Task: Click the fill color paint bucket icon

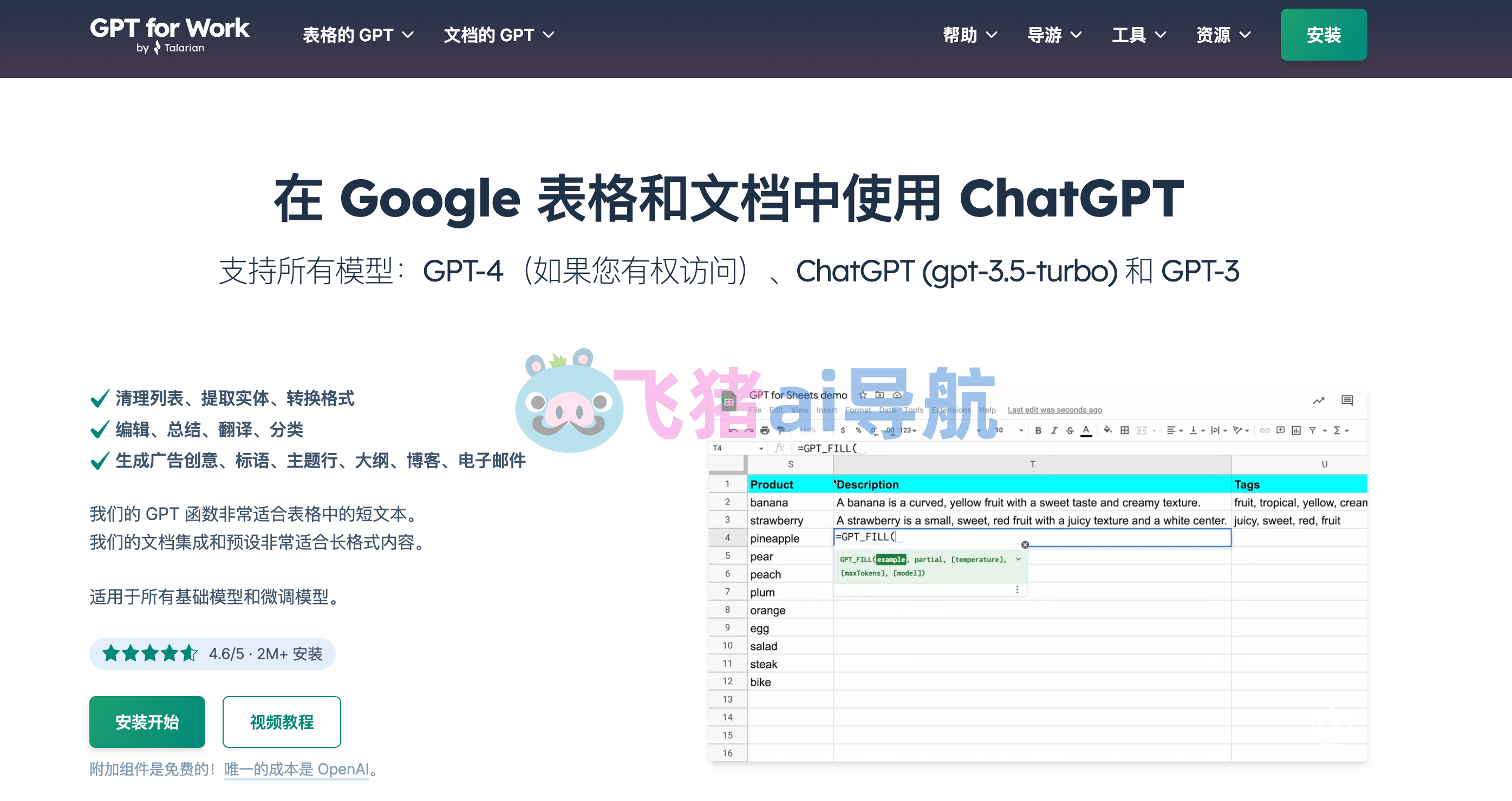Action: 1107,430
